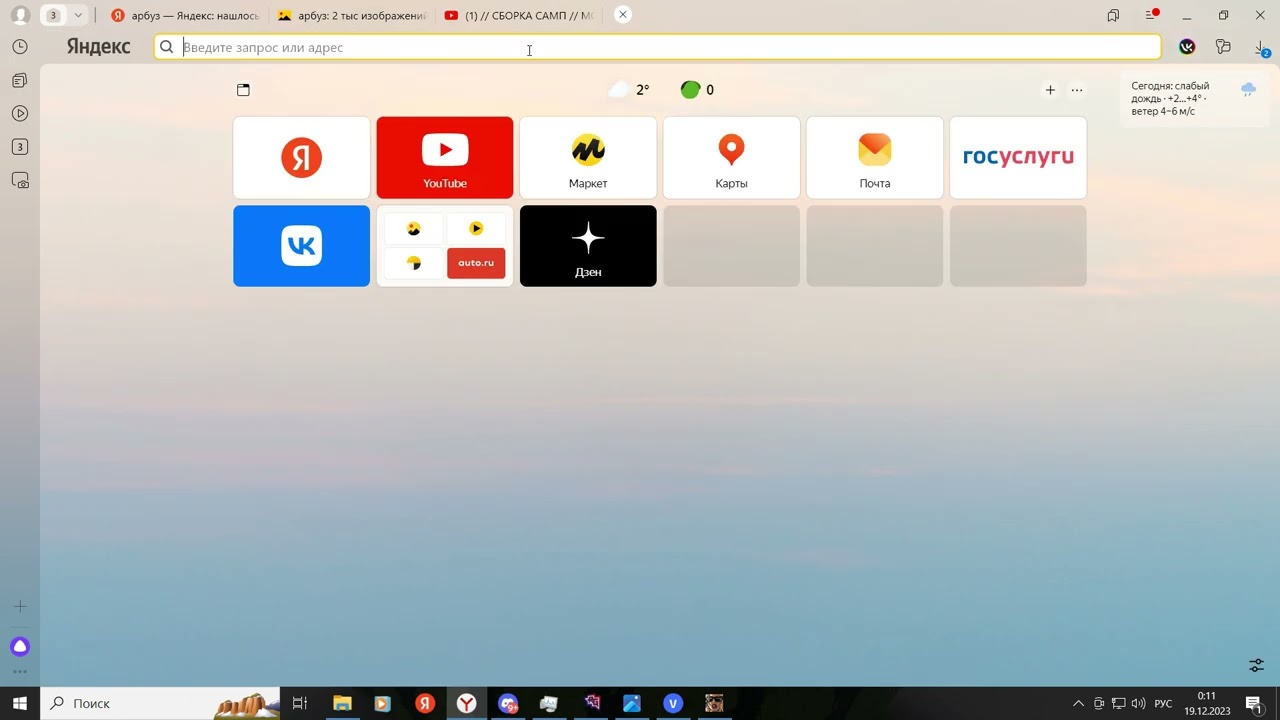Open the Почта tile

click(875, 157)
